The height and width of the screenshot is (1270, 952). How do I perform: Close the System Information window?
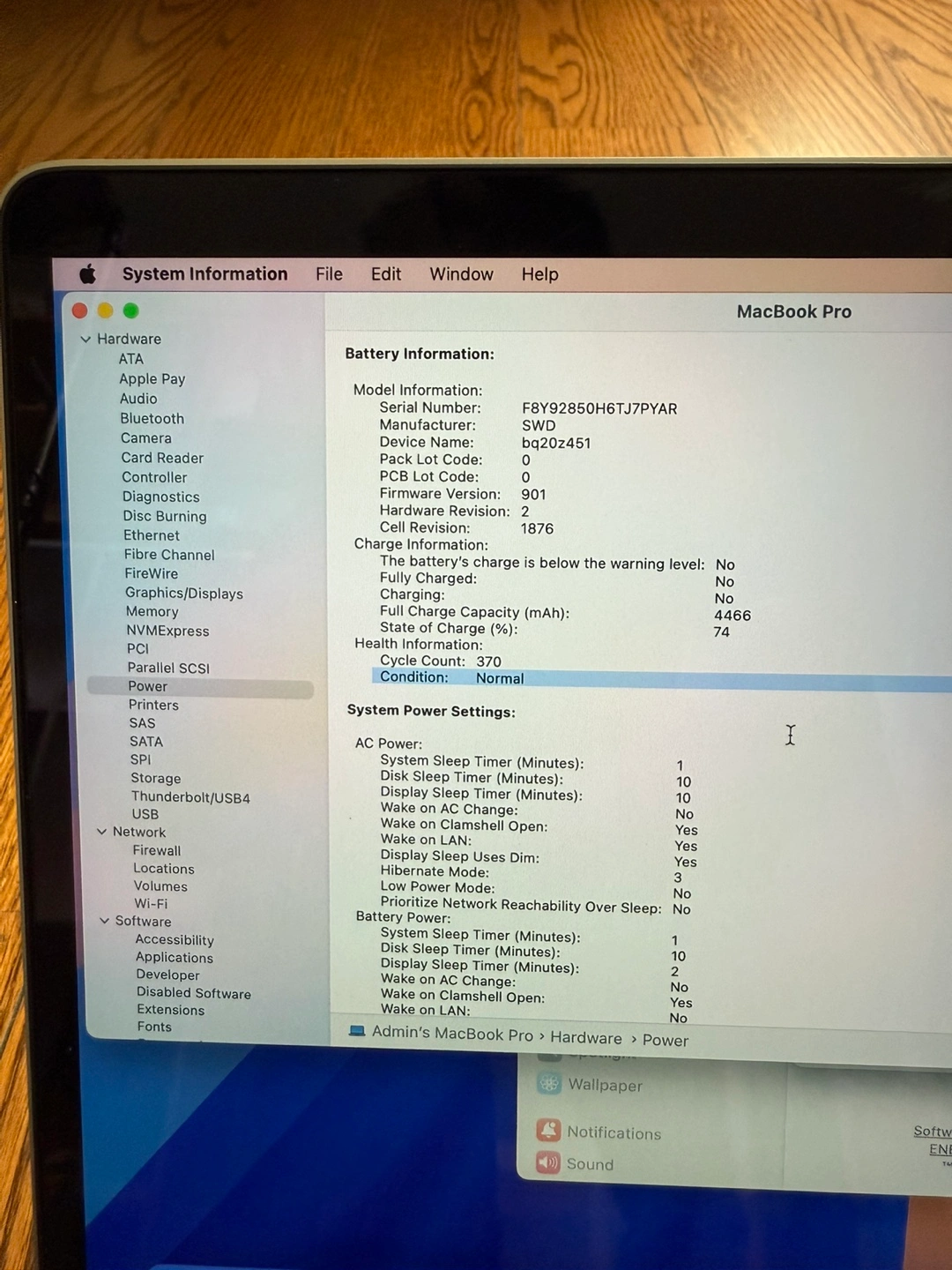coord(80,310)
